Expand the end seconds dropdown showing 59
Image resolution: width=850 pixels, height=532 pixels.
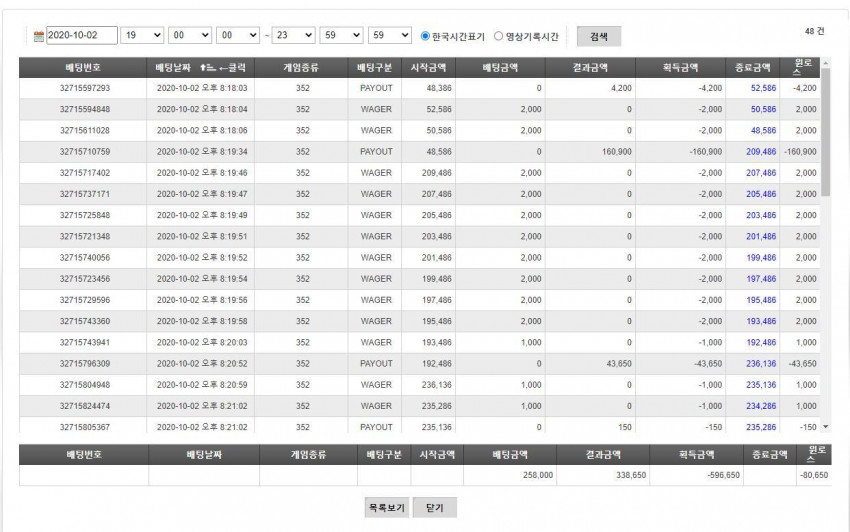pyautogui.click(x=390, y=35)
